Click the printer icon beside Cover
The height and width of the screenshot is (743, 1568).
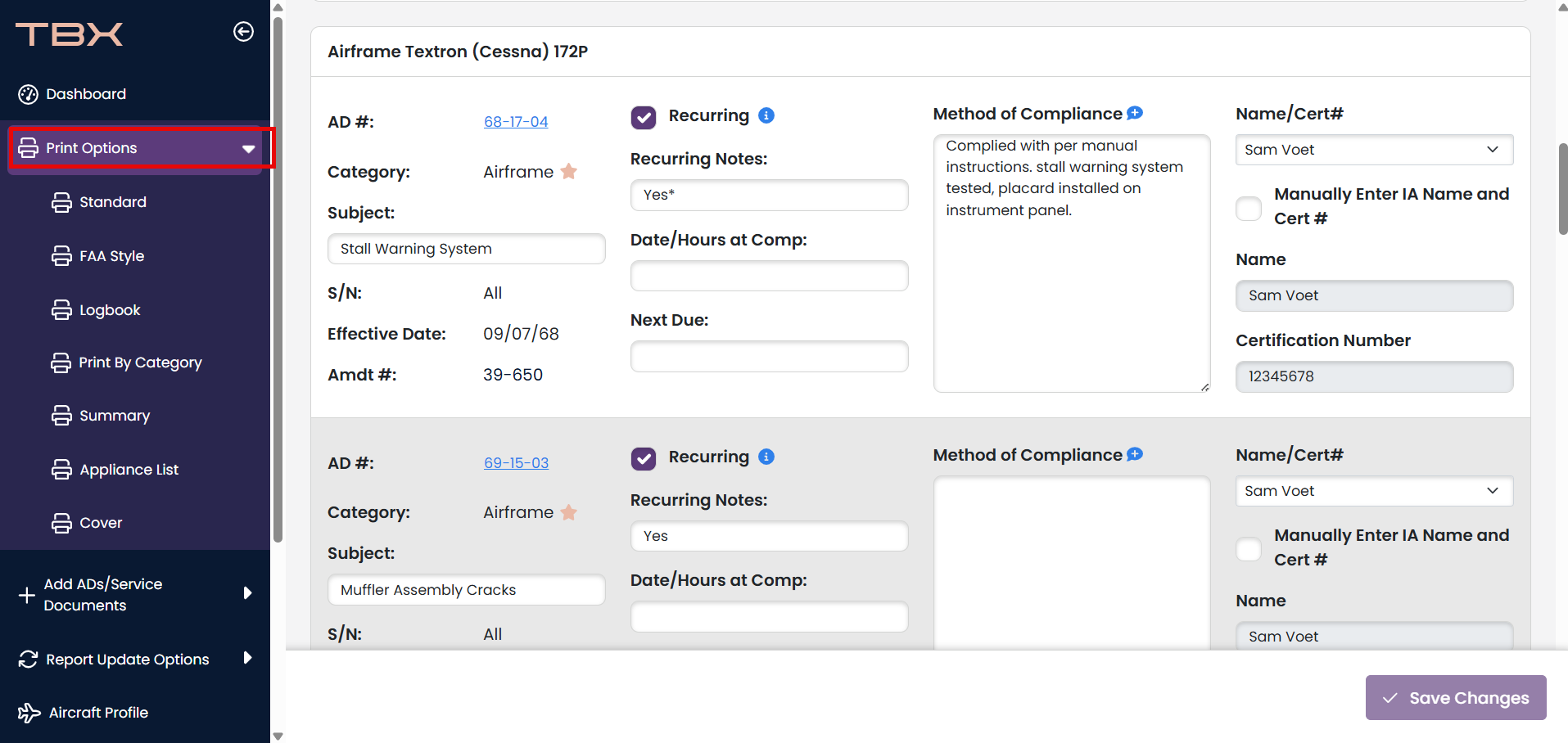pos(61,523)
